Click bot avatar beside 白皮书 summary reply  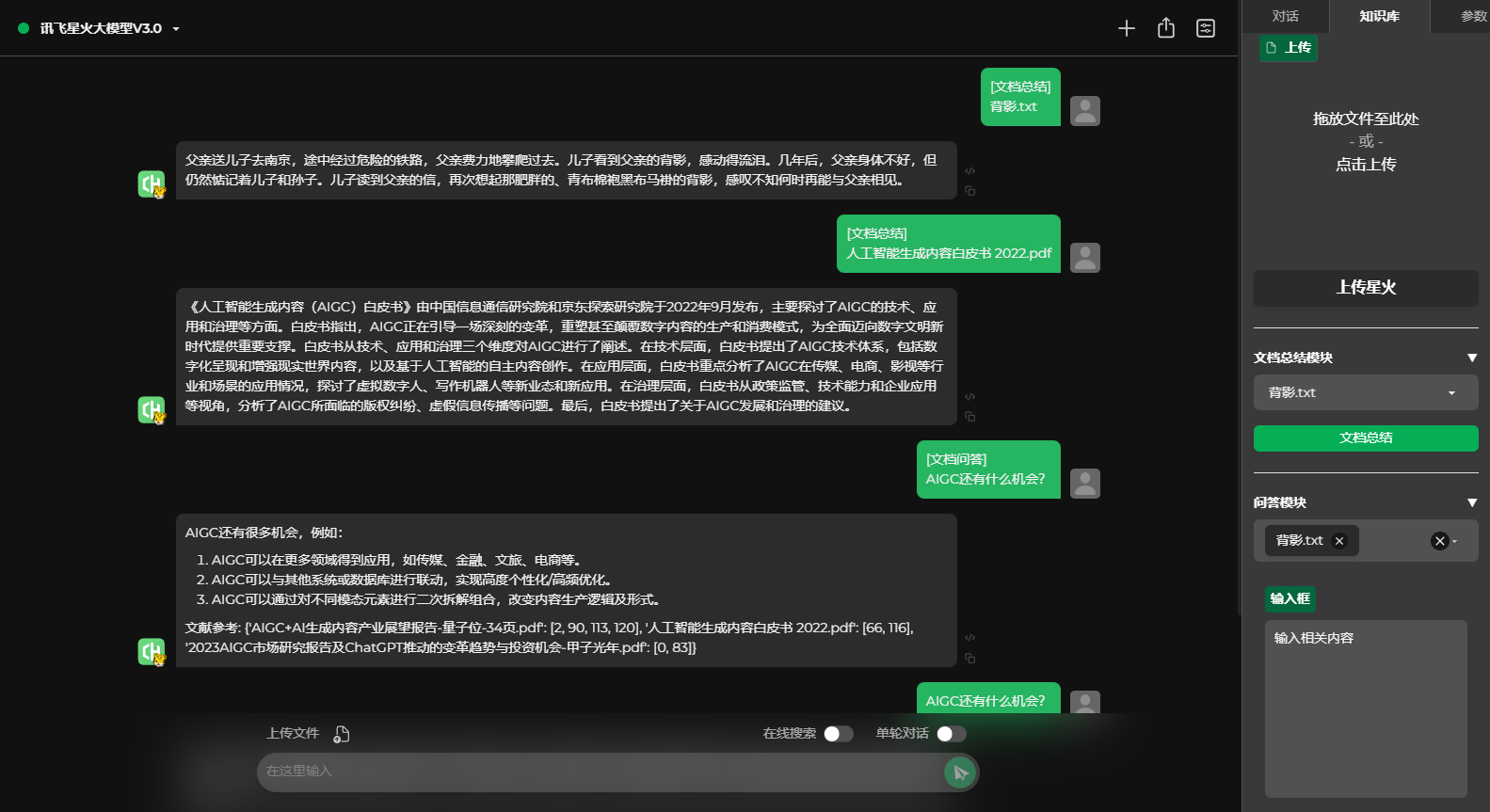pyautogui.click(x=152, y=410)
